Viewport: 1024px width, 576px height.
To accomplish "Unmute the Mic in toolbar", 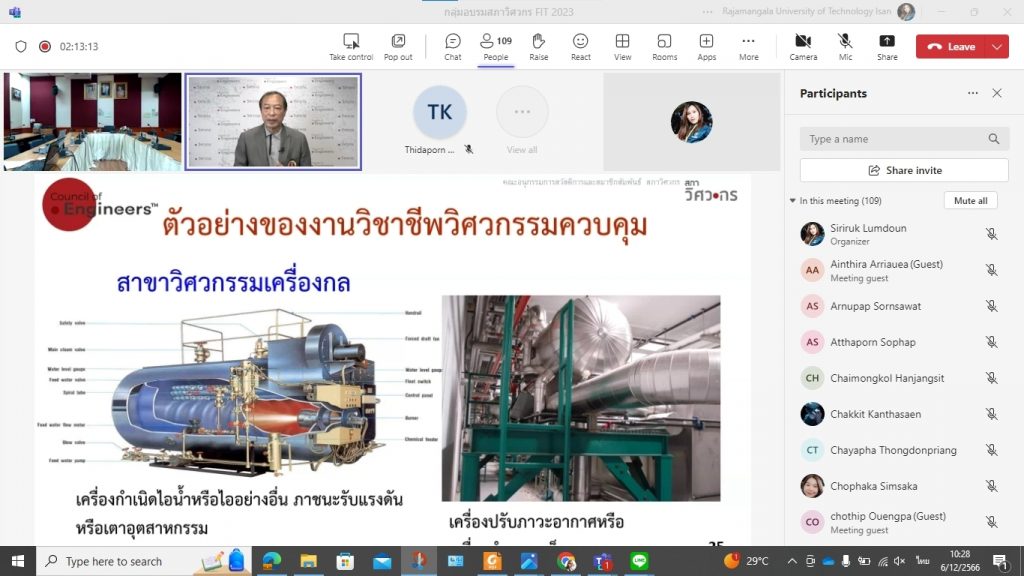I will click(845, 46).
